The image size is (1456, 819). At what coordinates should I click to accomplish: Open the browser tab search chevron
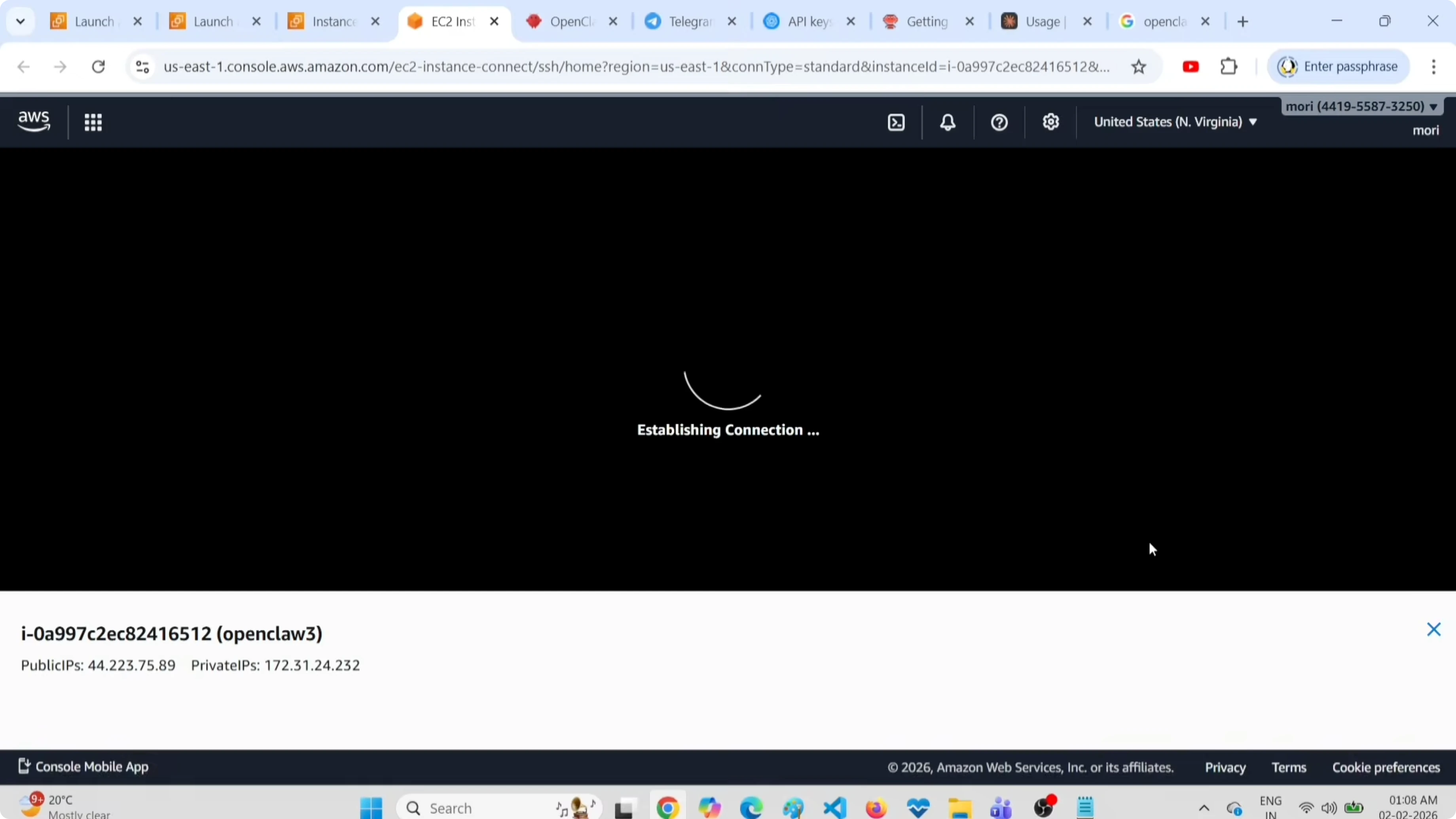point(20,21)
